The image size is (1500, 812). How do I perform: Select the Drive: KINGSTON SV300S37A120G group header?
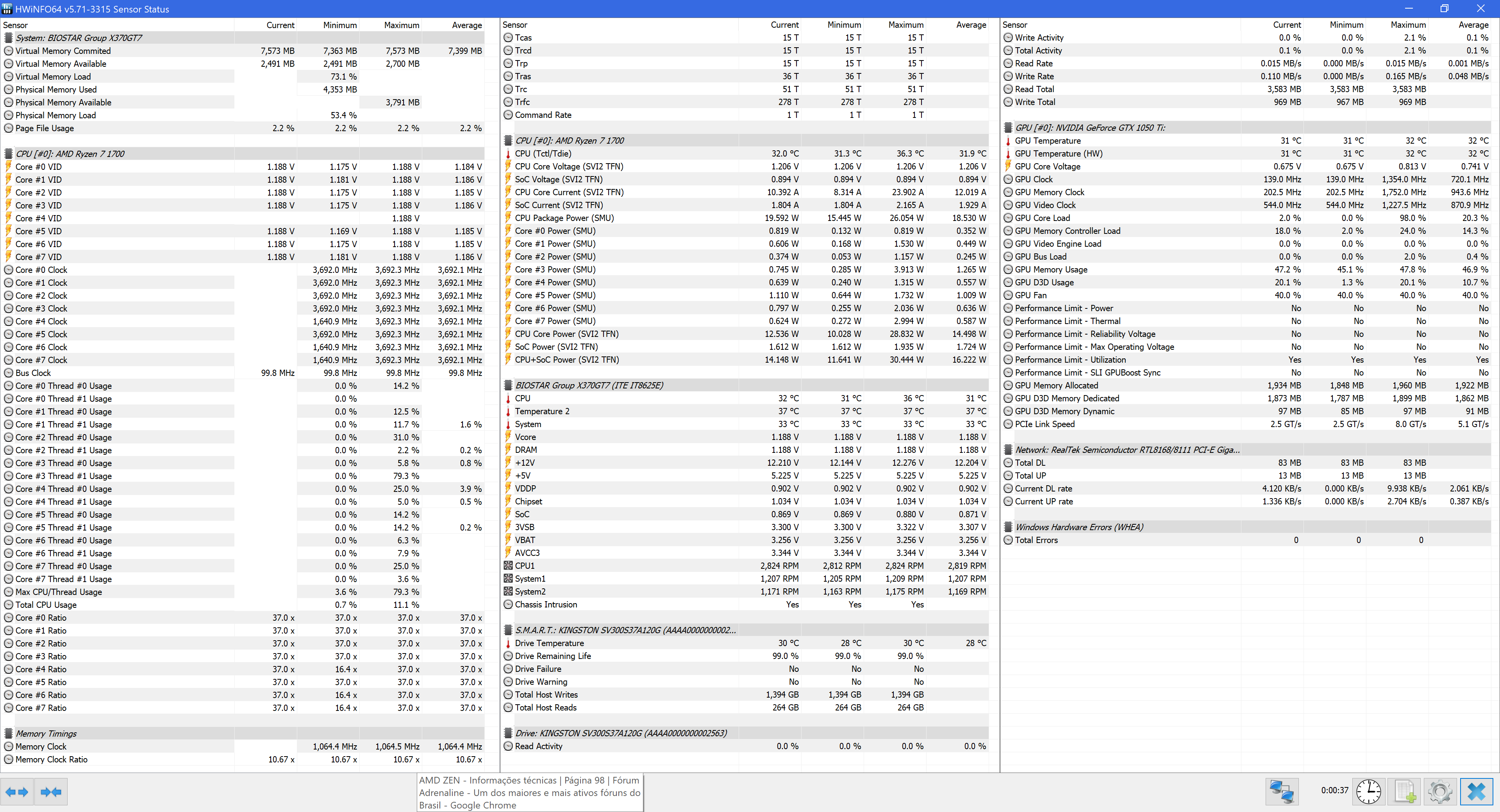tap(745, 734)
